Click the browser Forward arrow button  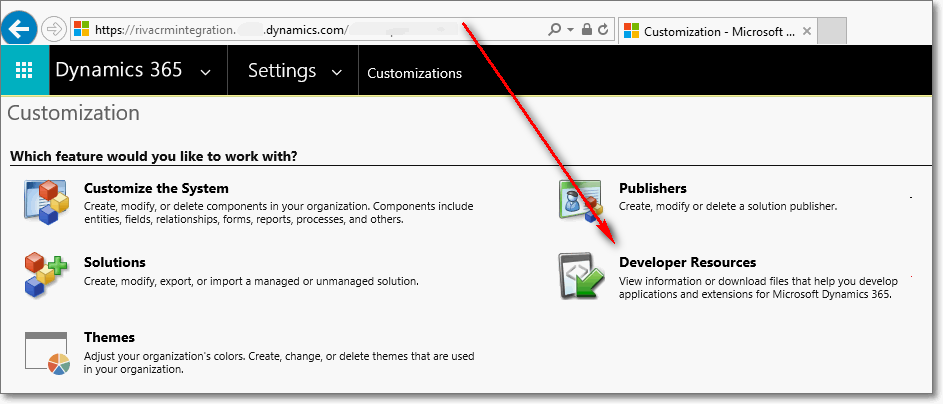point(55,29)
